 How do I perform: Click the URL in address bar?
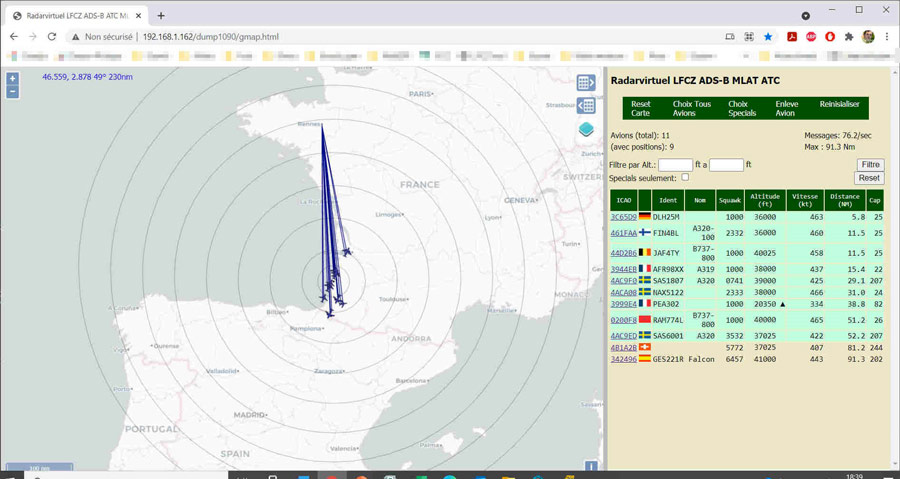[x=211, y=37]
